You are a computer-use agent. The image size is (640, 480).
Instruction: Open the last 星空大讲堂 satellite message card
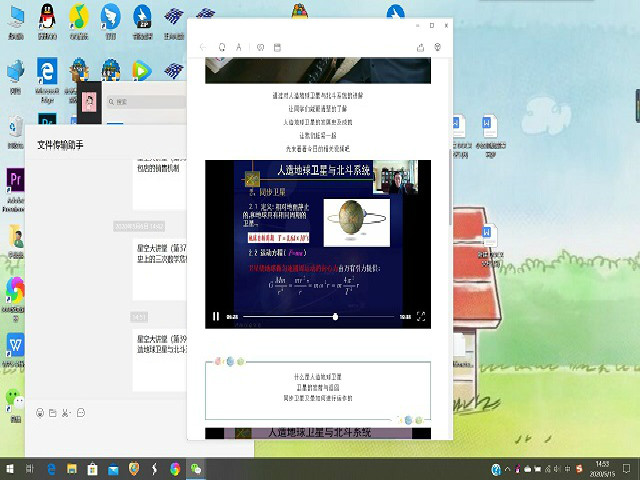pyautogui.click(x=160, y=361)
